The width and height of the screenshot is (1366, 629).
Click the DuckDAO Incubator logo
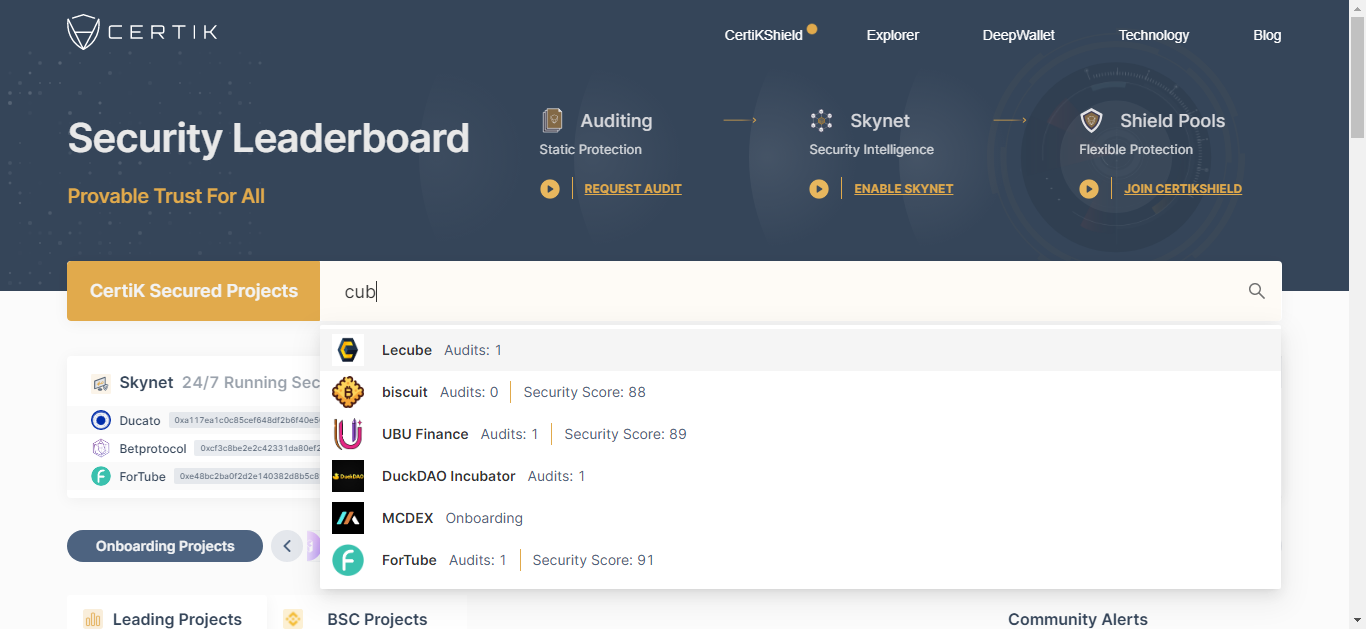[x=348, y=476]
